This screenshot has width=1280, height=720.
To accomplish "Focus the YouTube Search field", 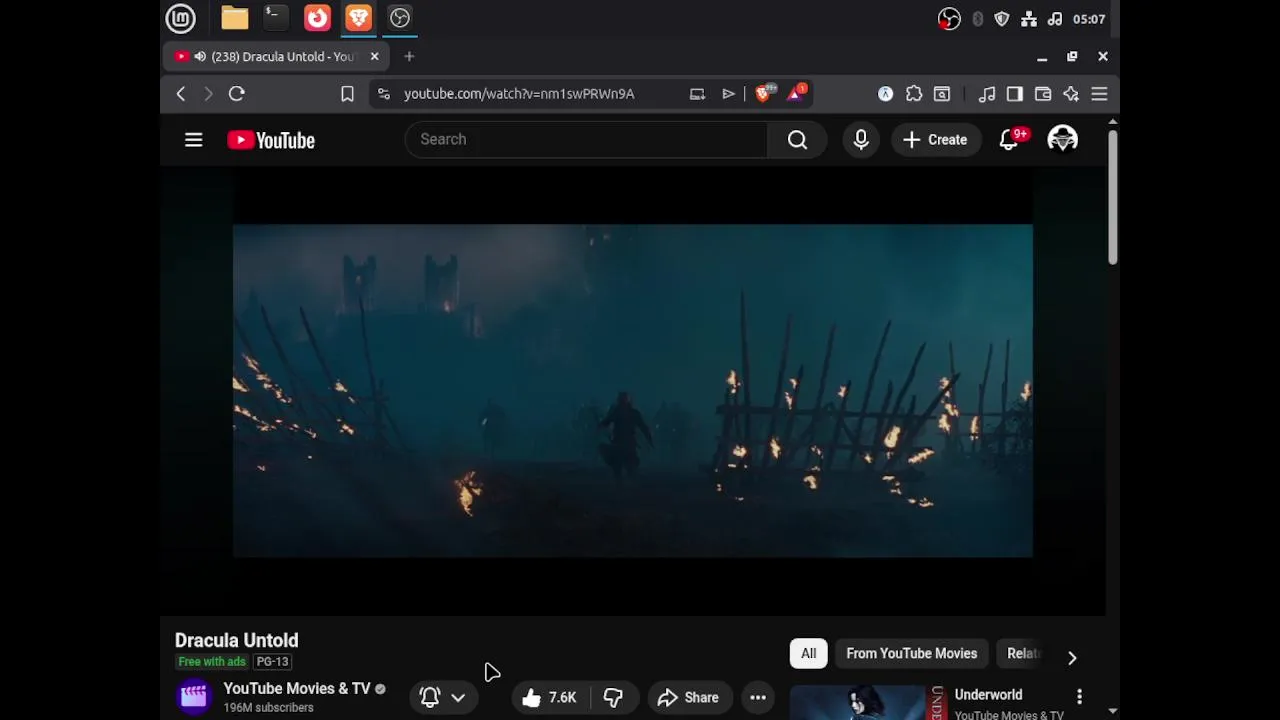I will tap(586, 140).
